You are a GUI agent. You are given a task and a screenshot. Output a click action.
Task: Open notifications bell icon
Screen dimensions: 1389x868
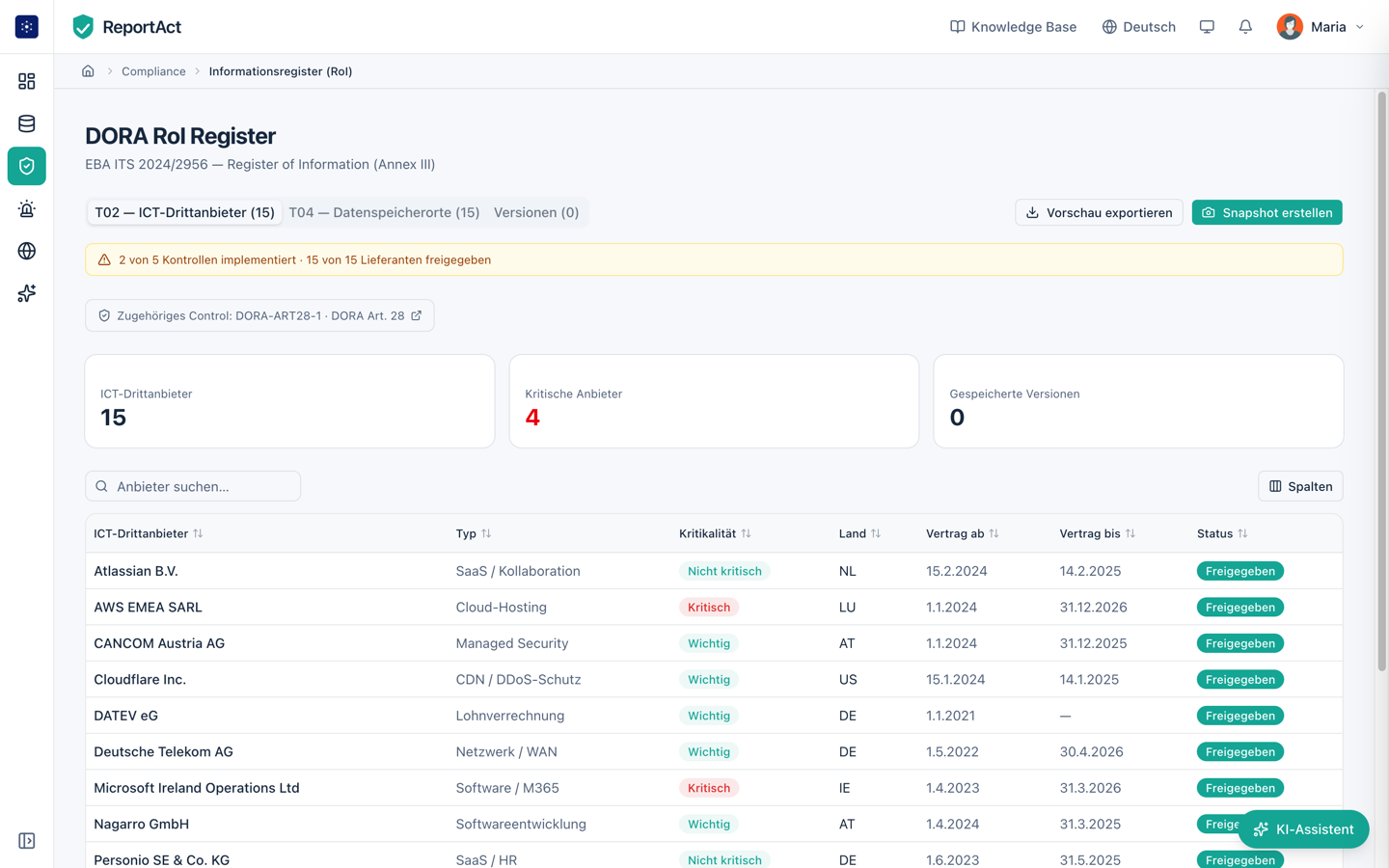1245,27
